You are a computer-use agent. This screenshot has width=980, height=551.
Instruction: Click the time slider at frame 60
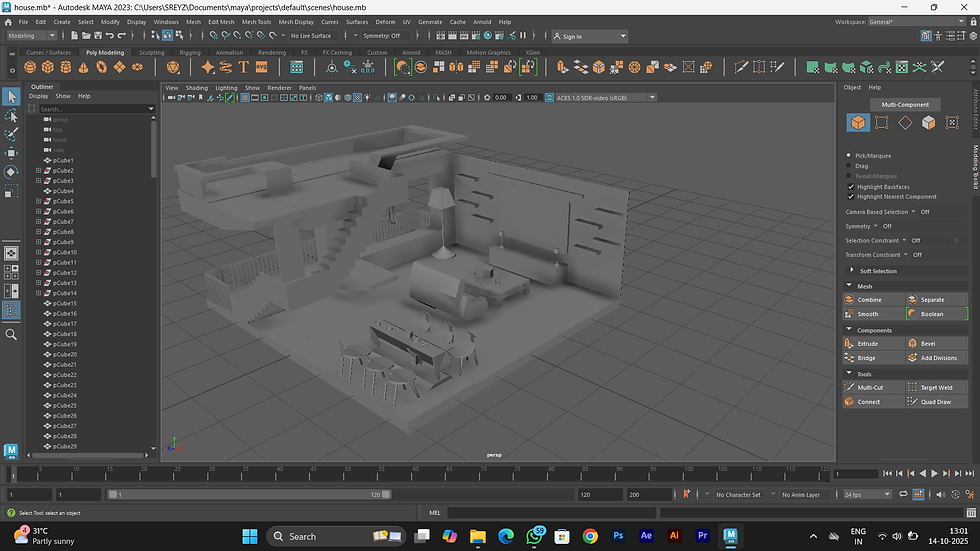[x=416, y=475]
